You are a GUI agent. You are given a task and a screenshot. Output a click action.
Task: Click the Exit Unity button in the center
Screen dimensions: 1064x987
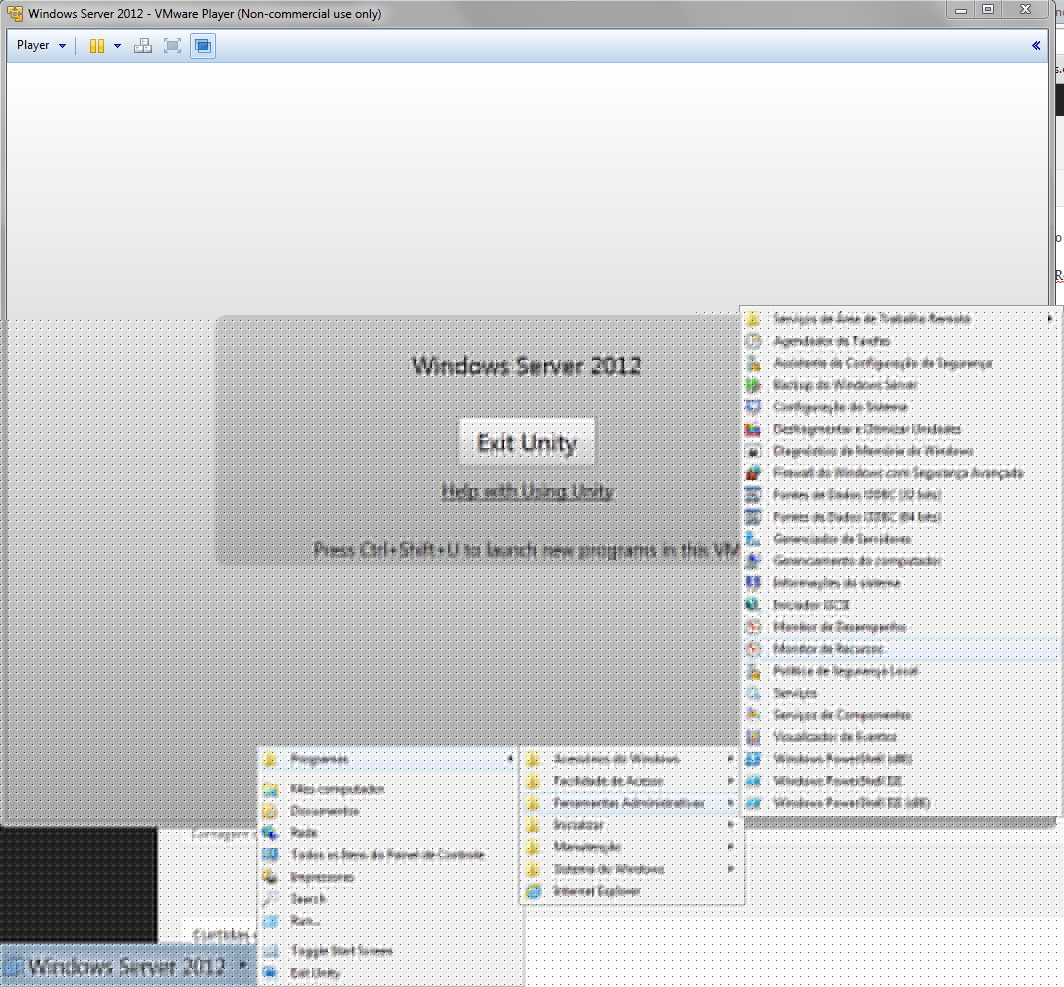coord(527,442)
